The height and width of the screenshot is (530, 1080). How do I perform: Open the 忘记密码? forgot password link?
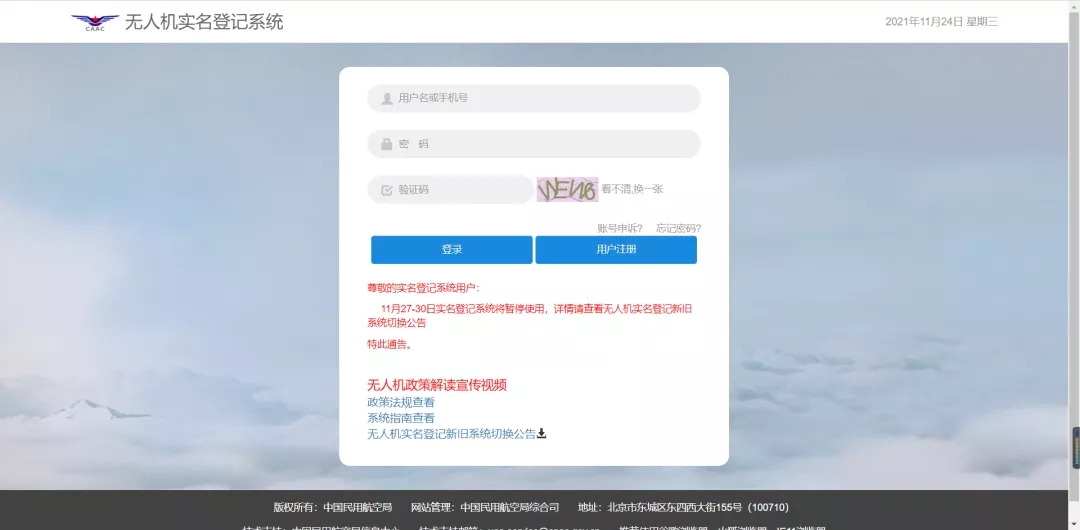click(x=678, y=228)
